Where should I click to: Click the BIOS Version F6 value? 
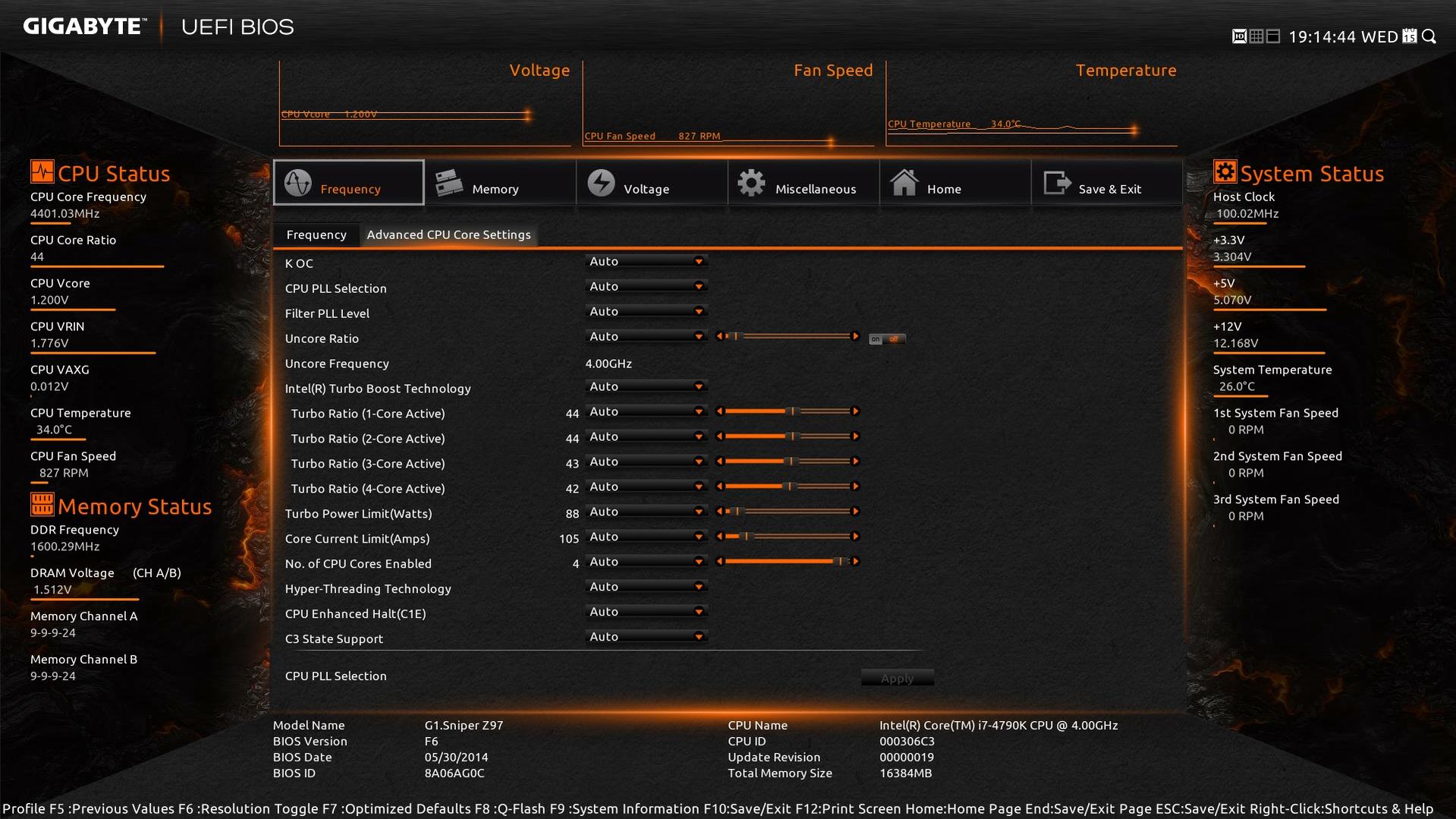[x=431, y=742]
